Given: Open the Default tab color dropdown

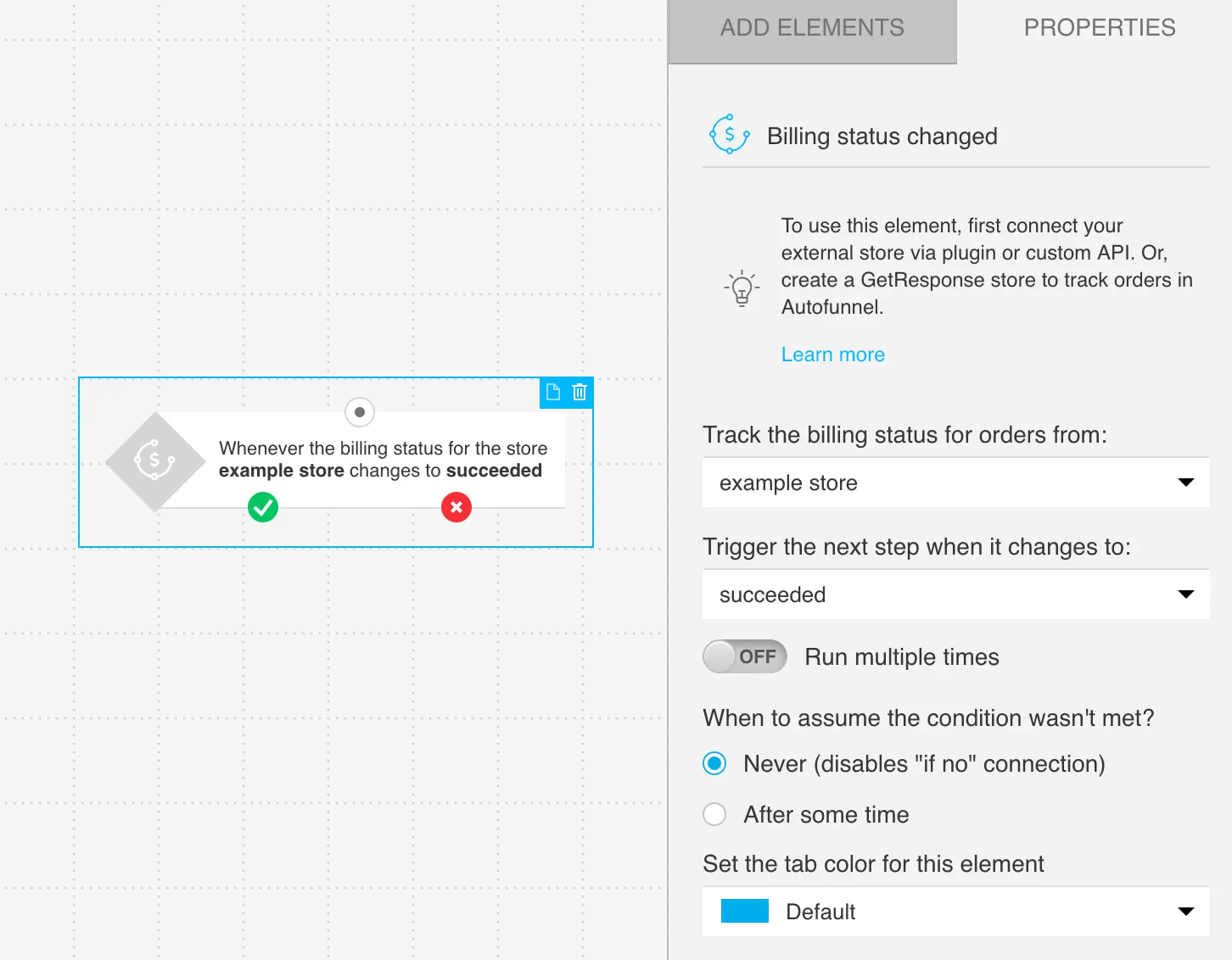Looking at the screenshot, I should click(955, 912).
